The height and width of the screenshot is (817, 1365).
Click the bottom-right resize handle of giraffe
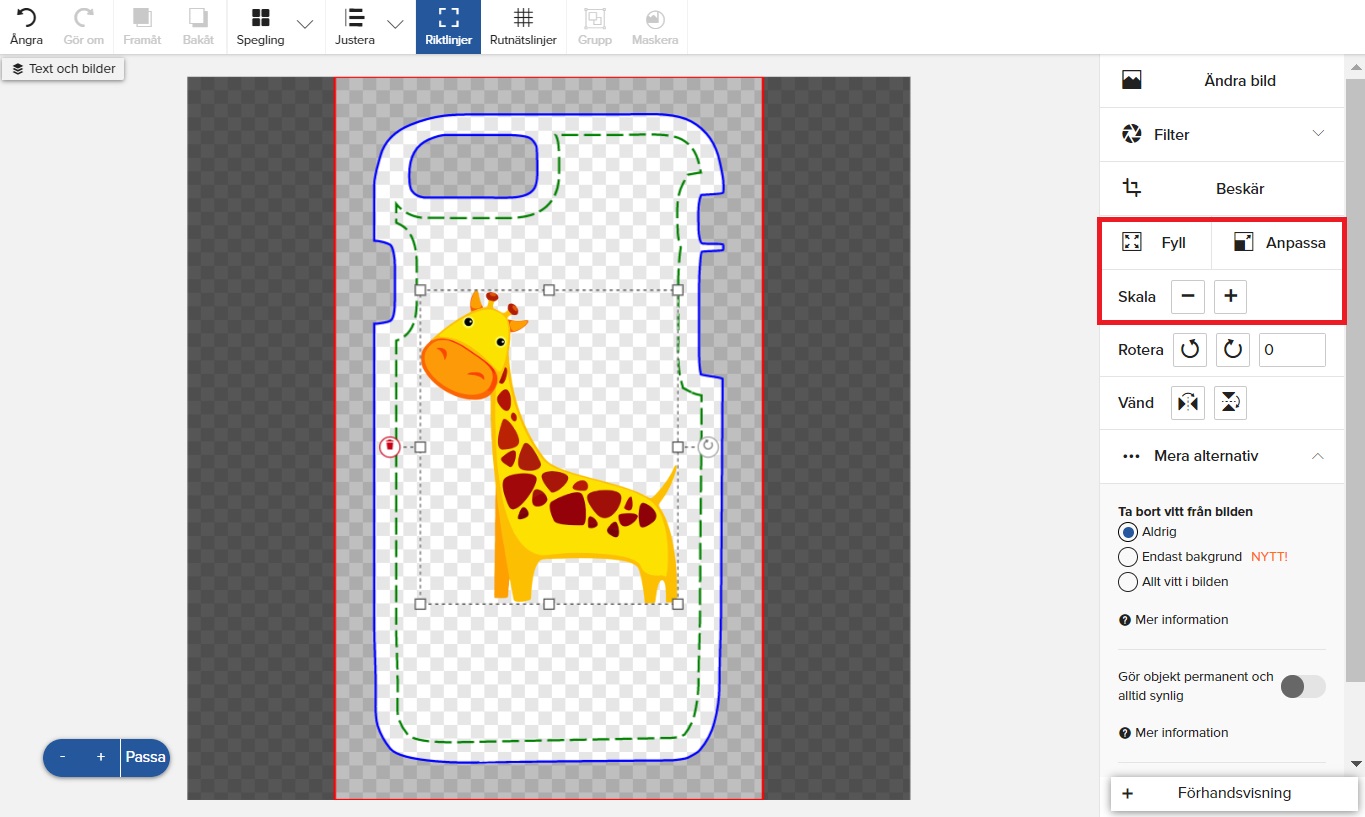pos(678,604)
